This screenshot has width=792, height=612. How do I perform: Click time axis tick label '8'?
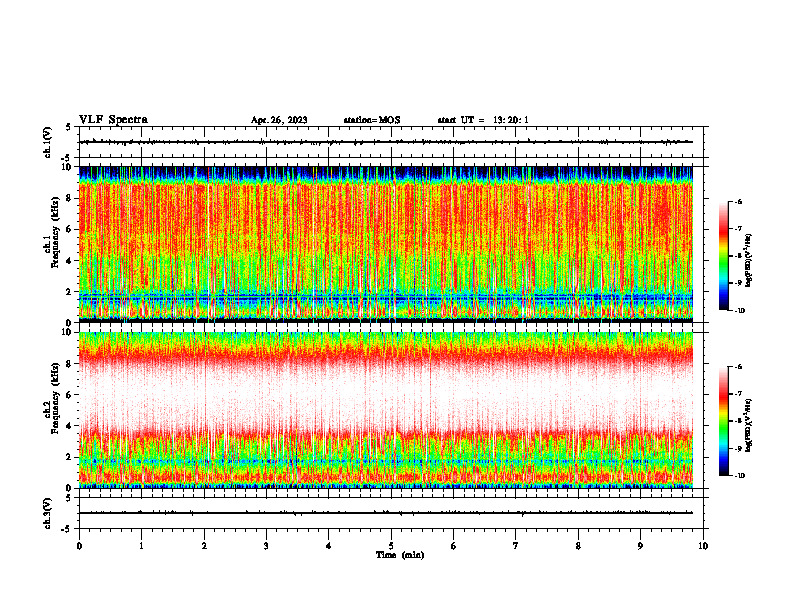578,546
